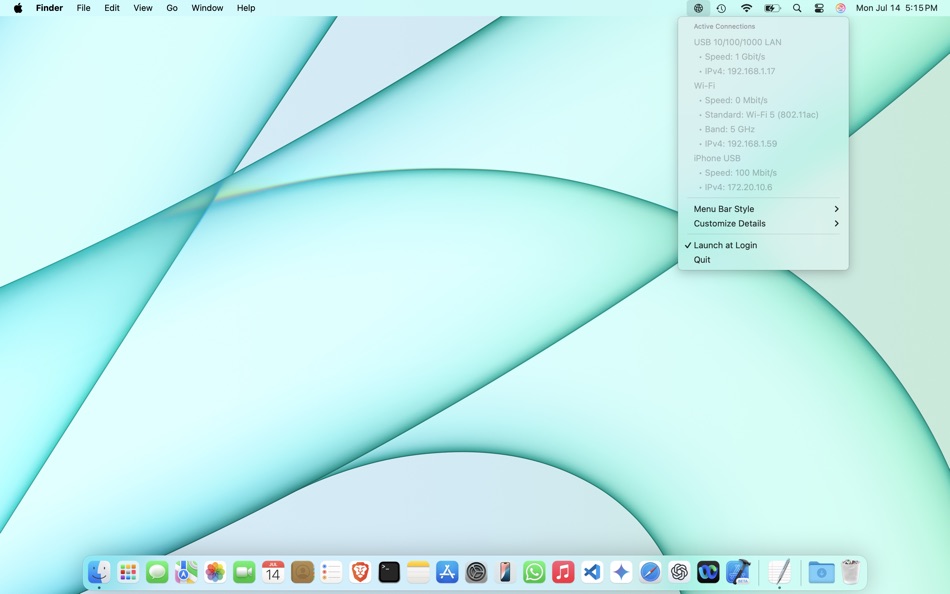Image resolution: width=950 pixels, height=594 pixels.
Task: Open the Reminders app
Action: (330, 572)
